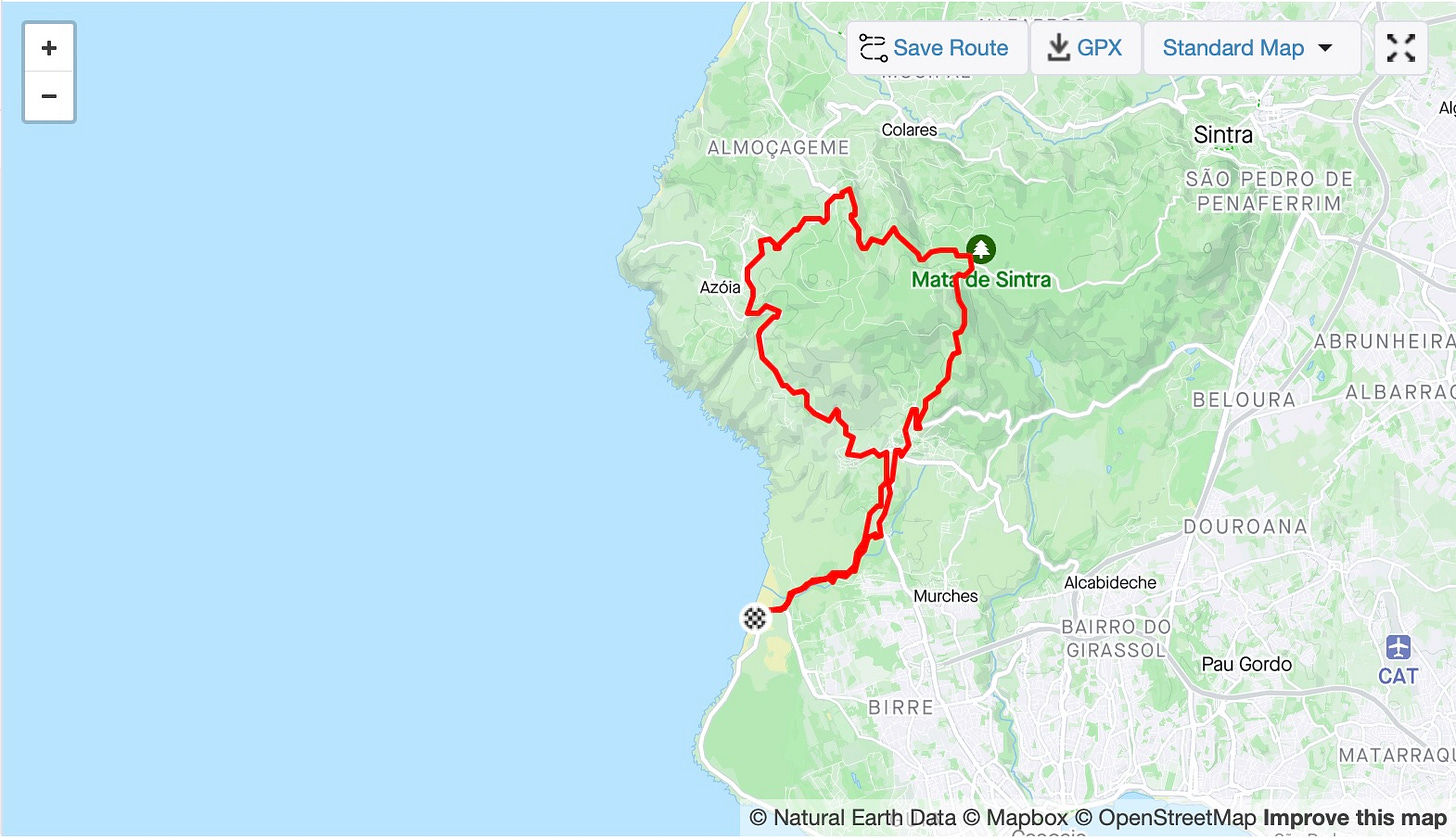Click the Azóia place label
This screenshot has height=838, width=1456.
coord(720,287)
